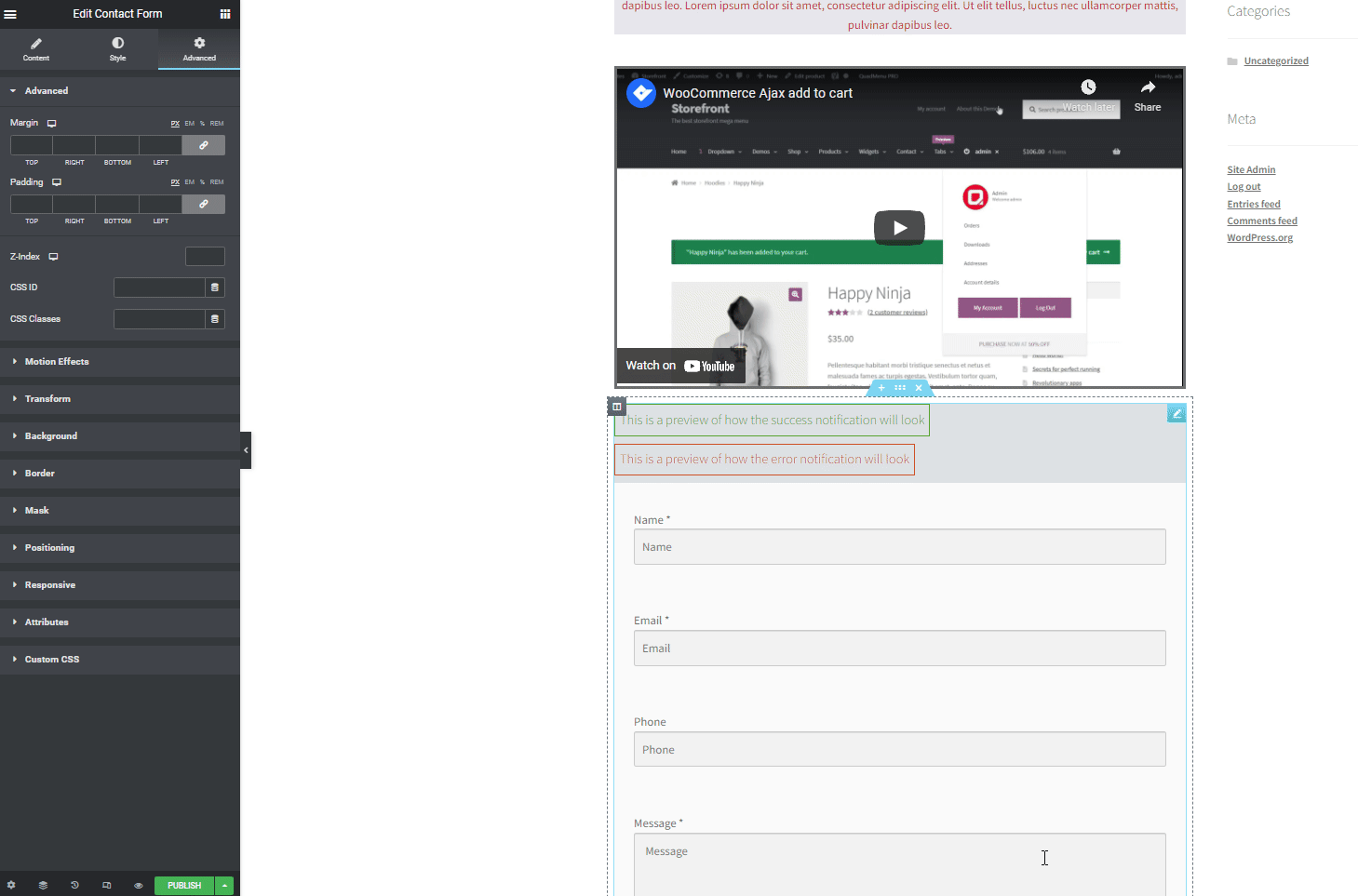Open Responsive Mode icon
This screenshot has width=1358, height=896.
pyautogui.click(x=106, y=886)
